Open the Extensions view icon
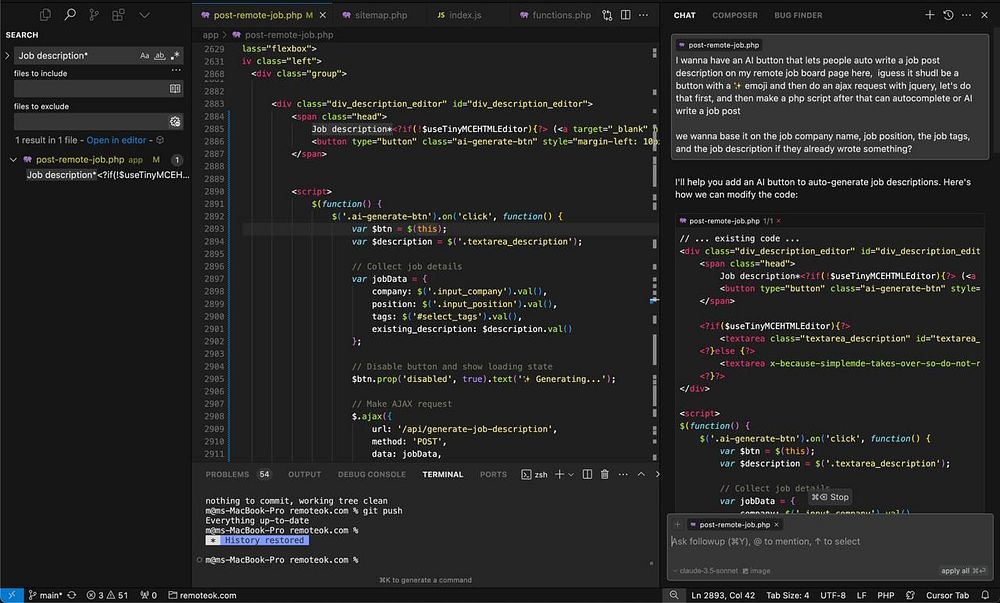The image size is (1000, 603). tap(118, 15)
